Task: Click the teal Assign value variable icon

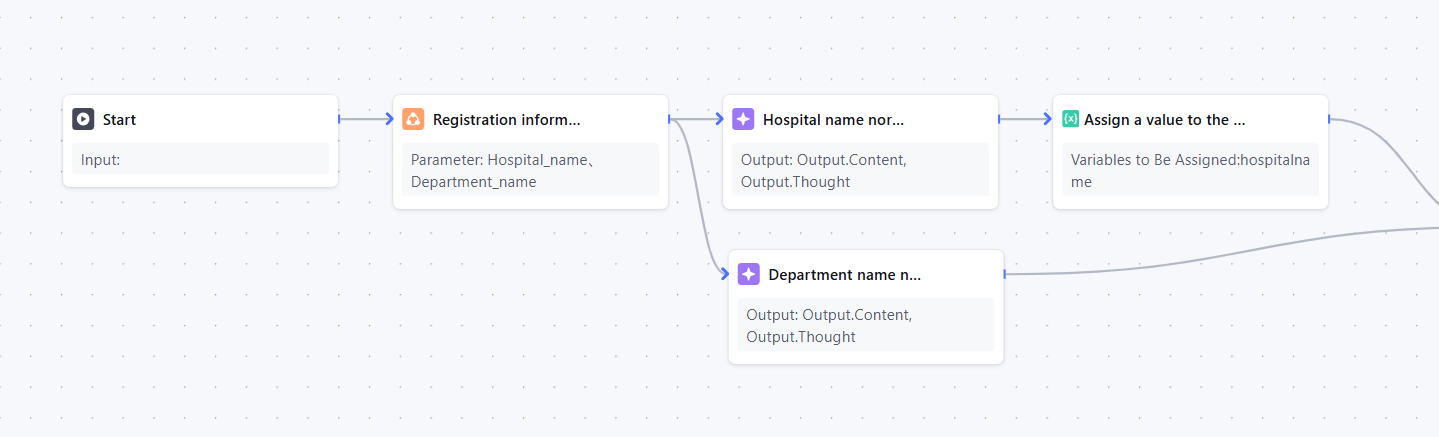Action: tap(1071, 119)
